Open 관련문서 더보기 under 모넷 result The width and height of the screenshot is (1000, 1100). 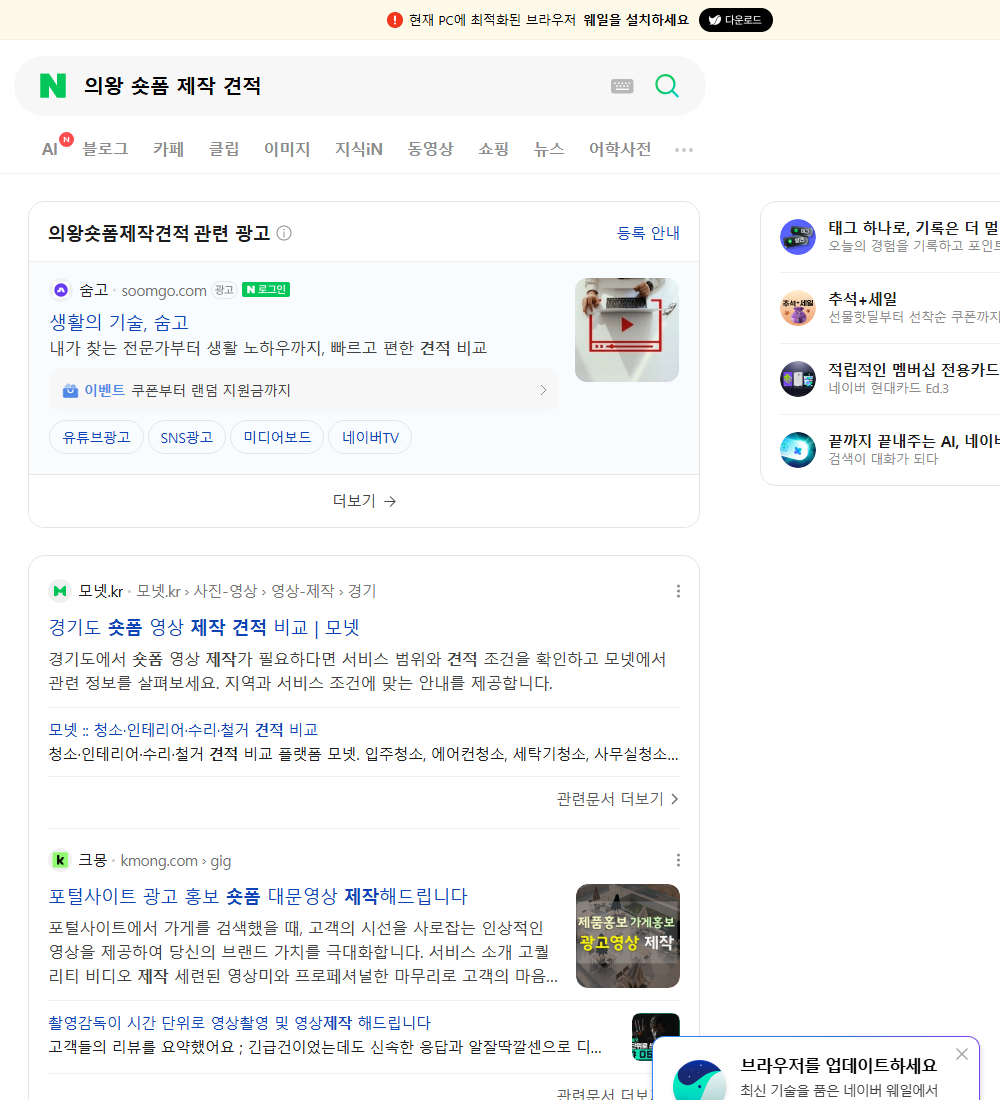618,799
